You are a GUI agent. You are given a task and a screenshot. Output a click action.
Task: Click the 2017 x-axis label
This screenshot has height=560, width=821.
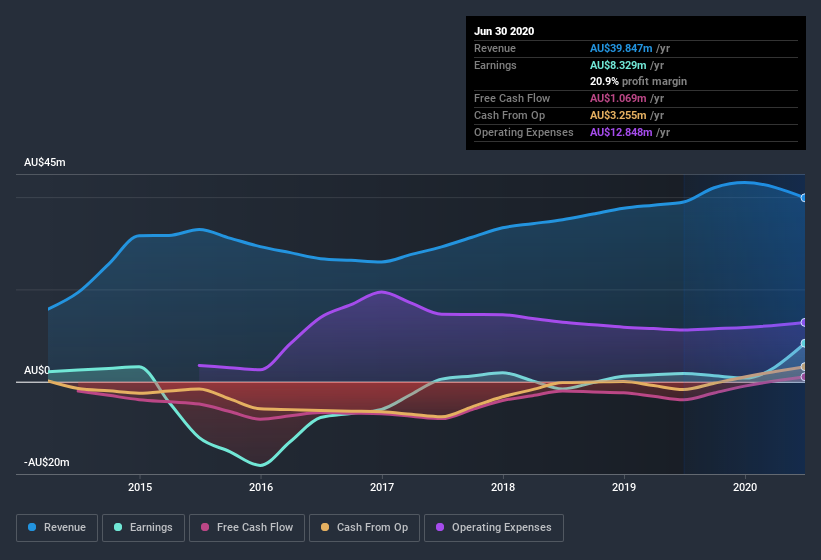click(382, 487)
